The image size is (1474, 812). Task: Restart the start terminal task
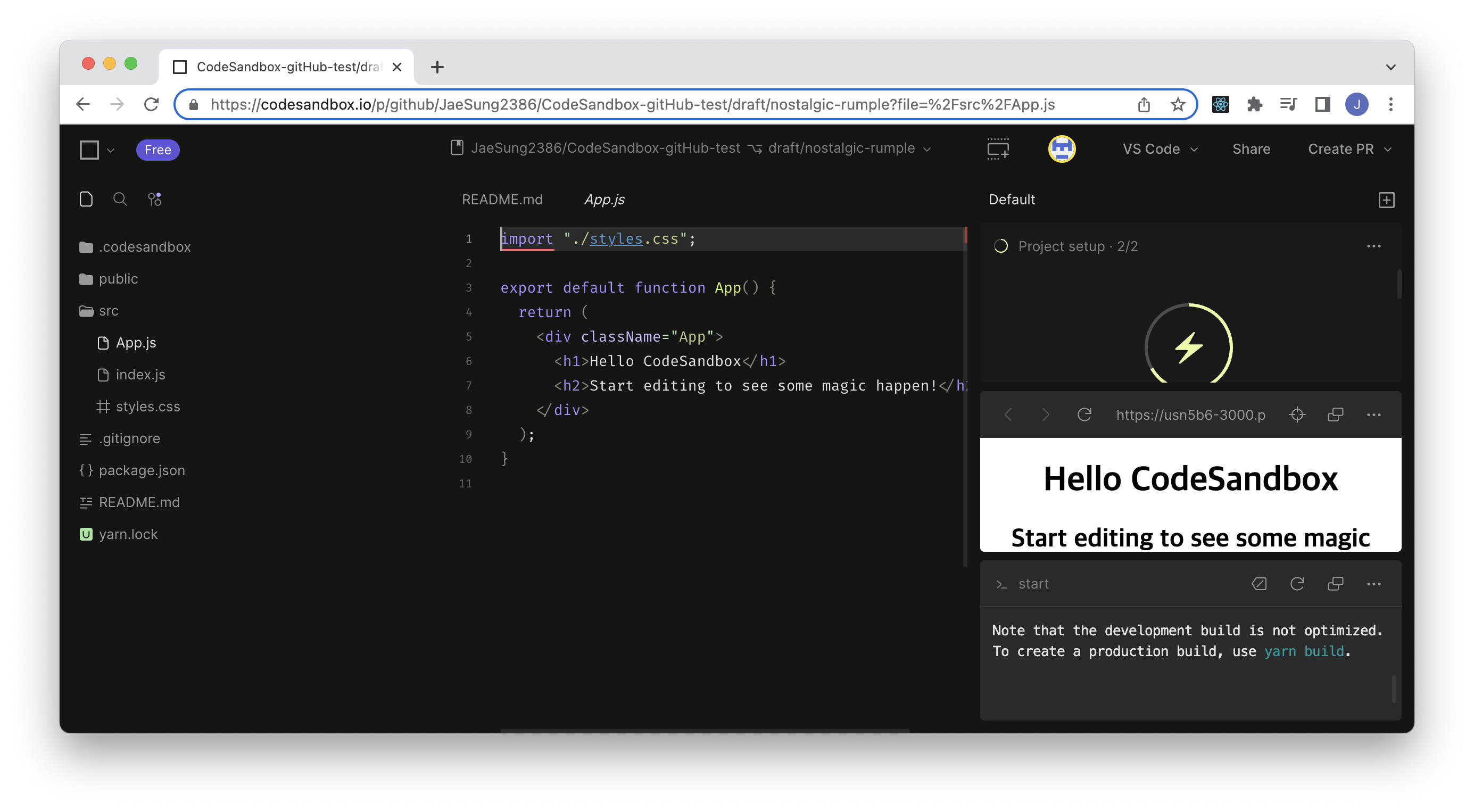tap(1297, 584)
